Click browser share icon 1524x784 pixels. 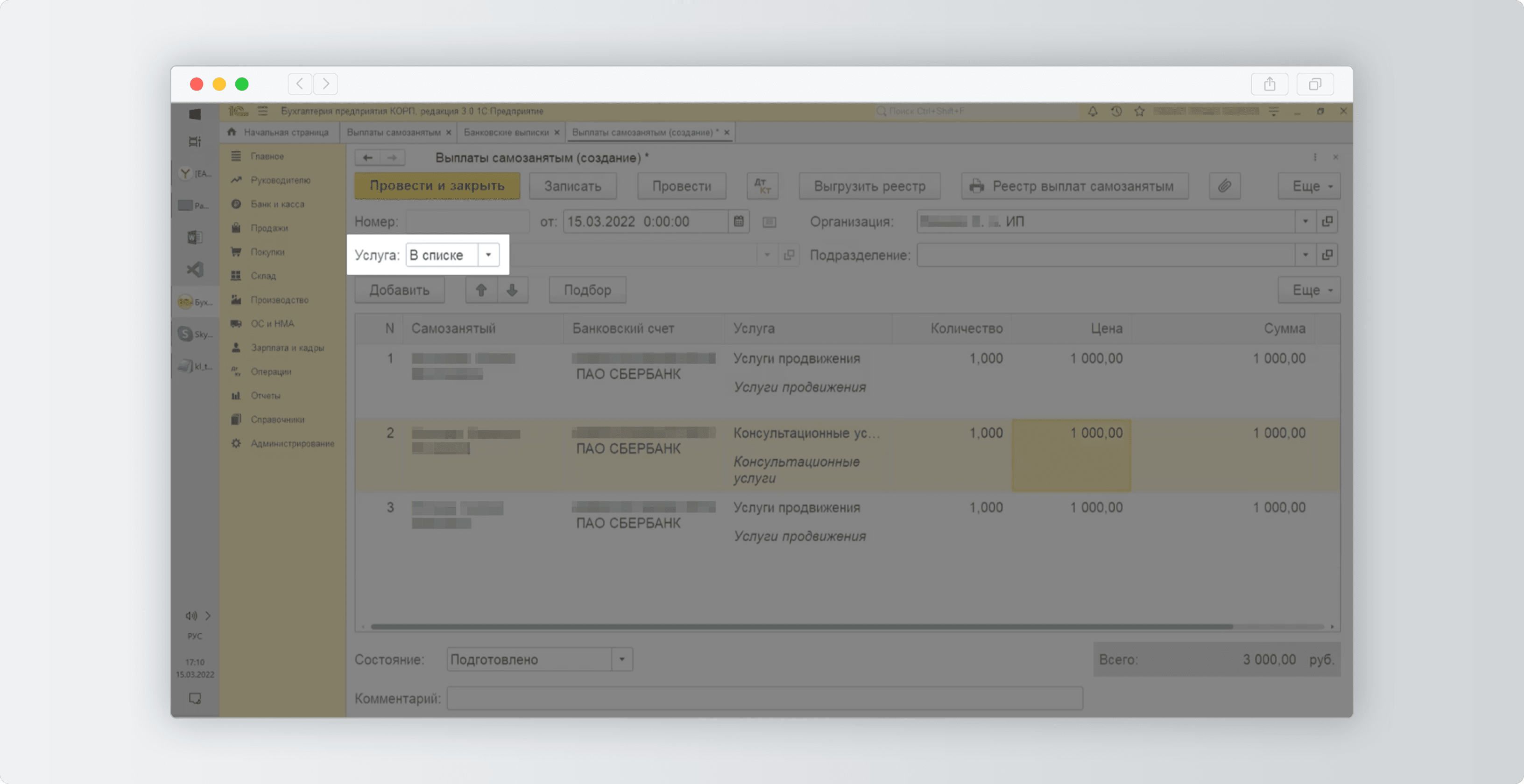coord(1270,84)
